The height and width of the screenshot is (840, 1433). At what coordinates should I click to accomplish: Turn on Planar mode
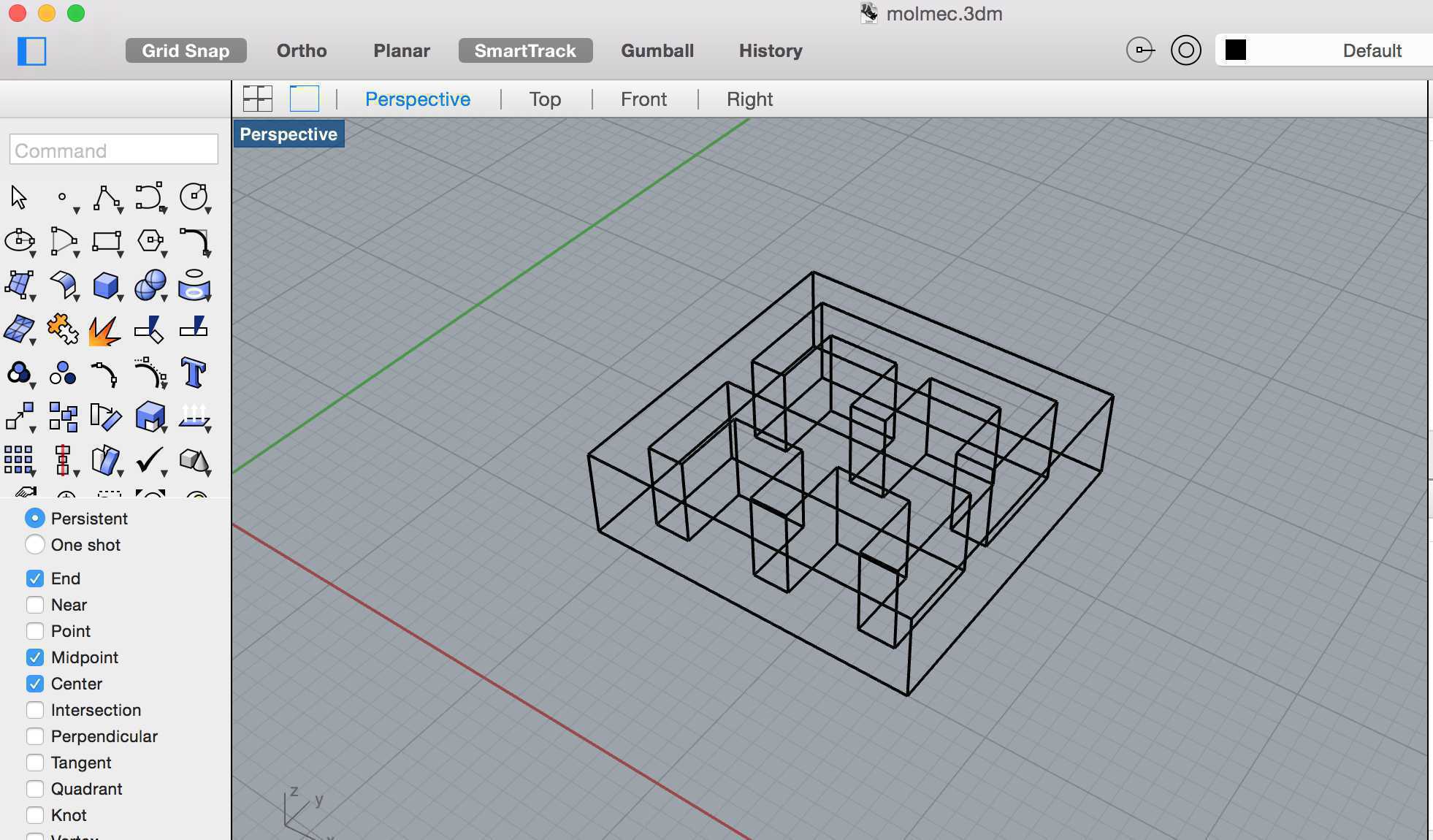402,50
